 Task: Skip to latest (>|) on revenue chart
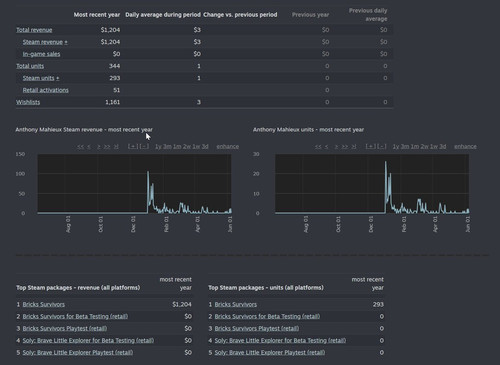coord(116,147)
